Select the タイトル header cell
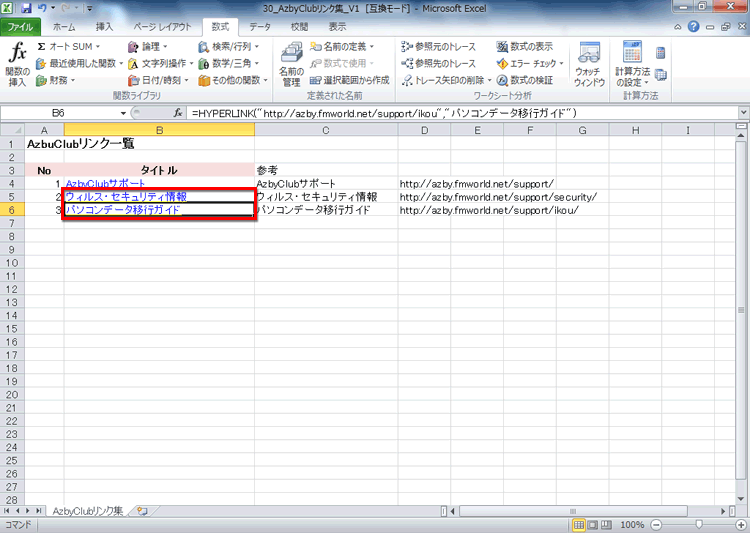Image resolution: width=750 pixels, height=533 pixels. click(159, 170)
